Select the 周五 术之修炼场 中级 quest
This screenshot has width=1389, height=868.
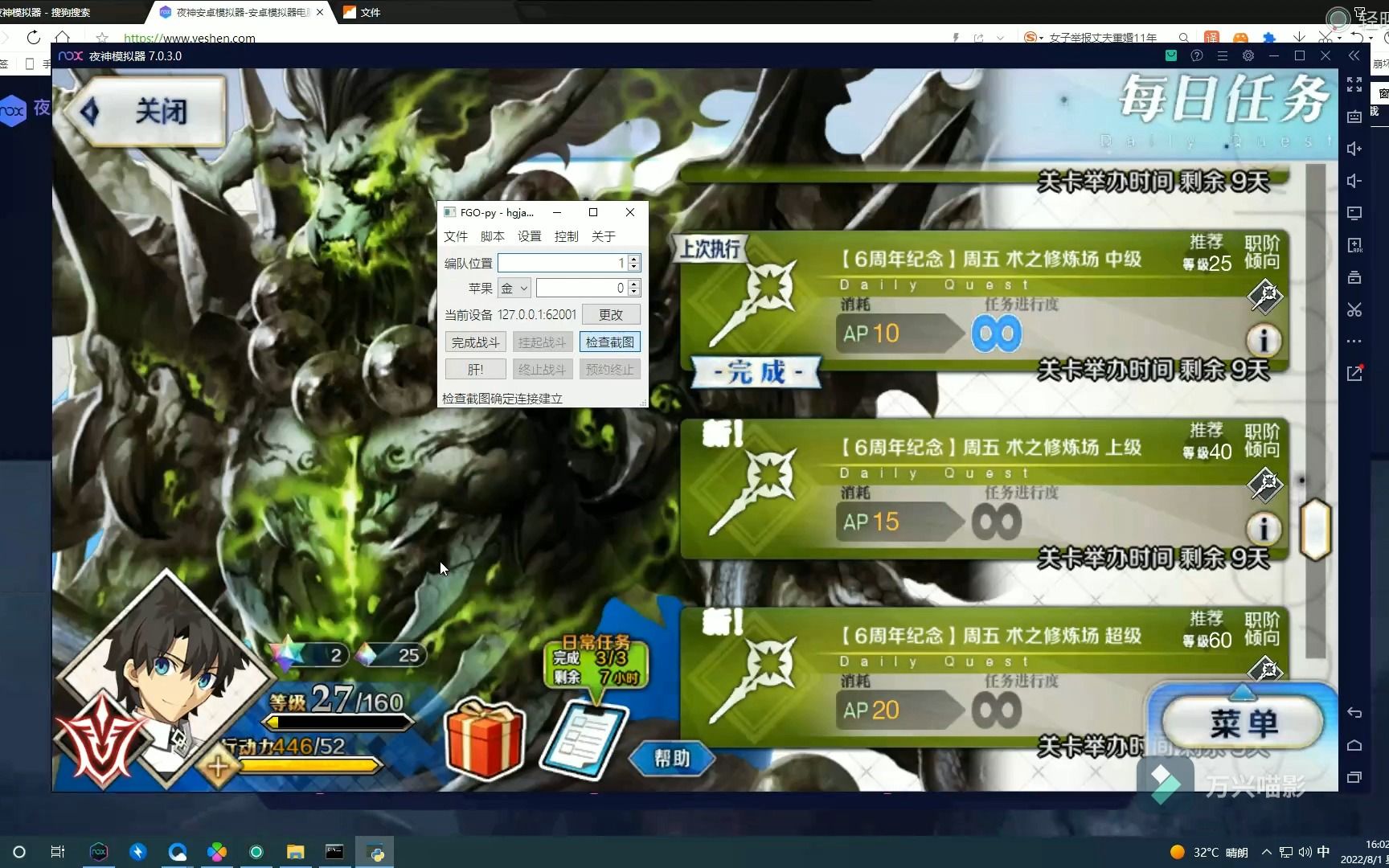985,301
